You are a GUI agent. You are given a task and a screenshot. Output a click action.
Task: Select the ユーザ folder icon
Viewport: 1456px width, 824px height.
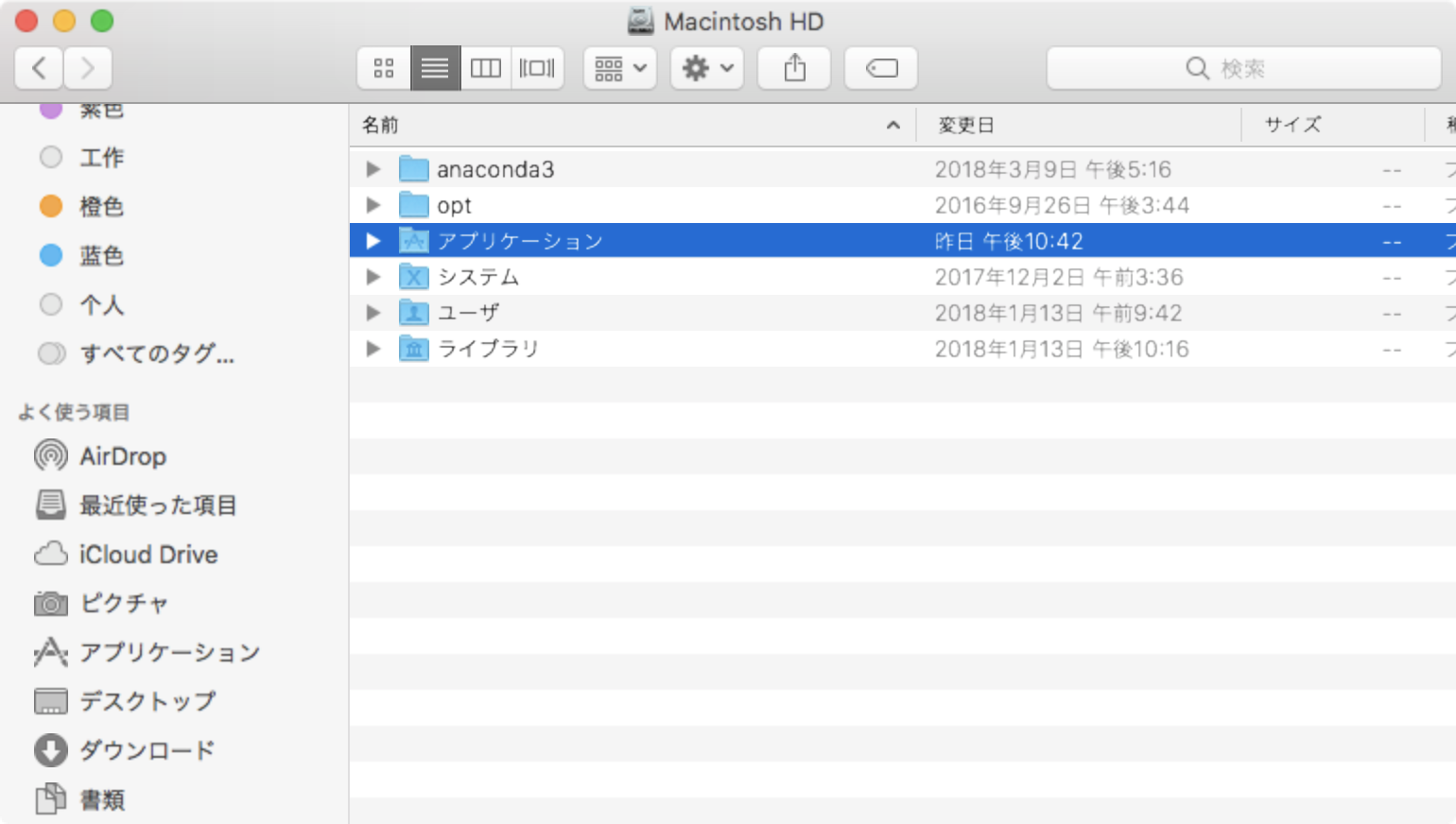coord(414,313)
